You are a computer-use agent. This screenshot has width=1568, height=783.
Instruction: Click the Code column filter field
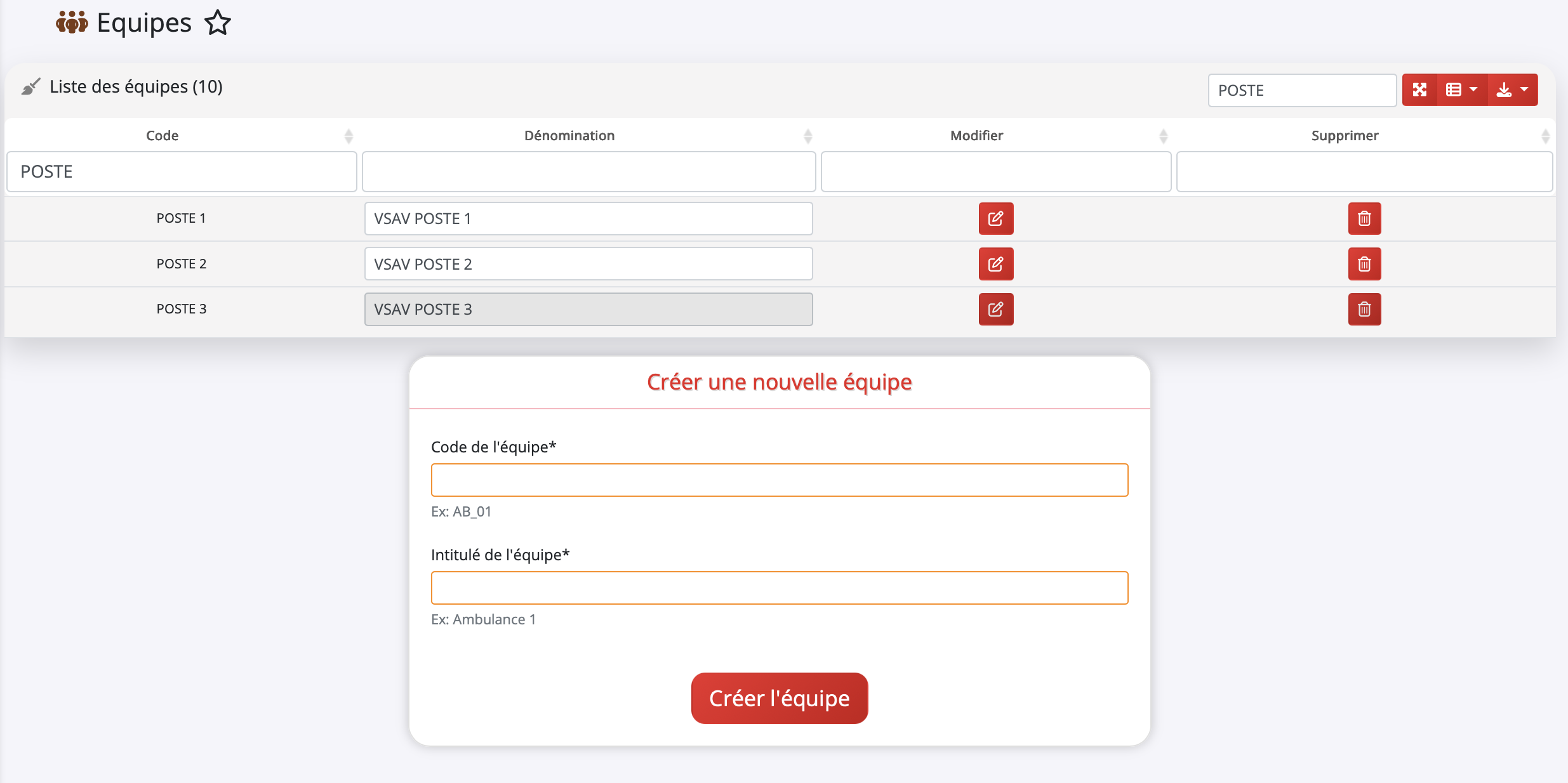[x=182, y=171]
